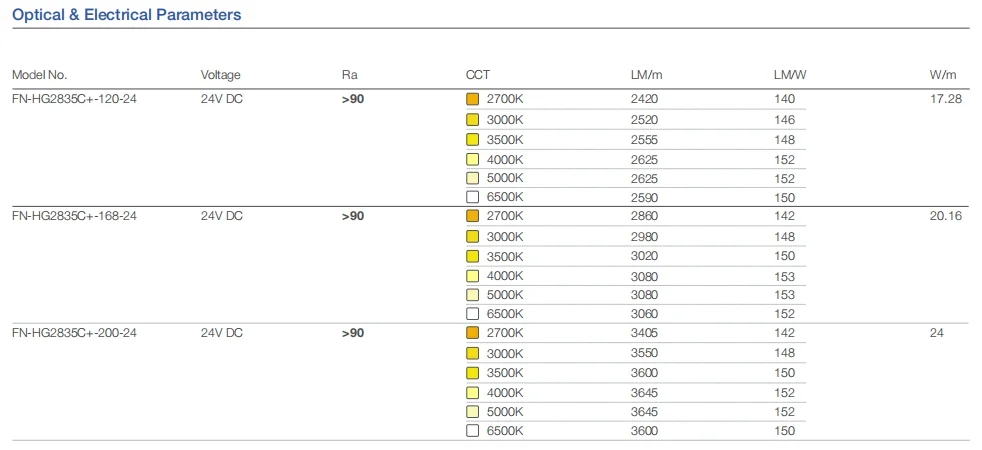
Task: Click the 2700K orange swatch in the 120-24 group
Action: pyautogui.click(x=473, y=99)
